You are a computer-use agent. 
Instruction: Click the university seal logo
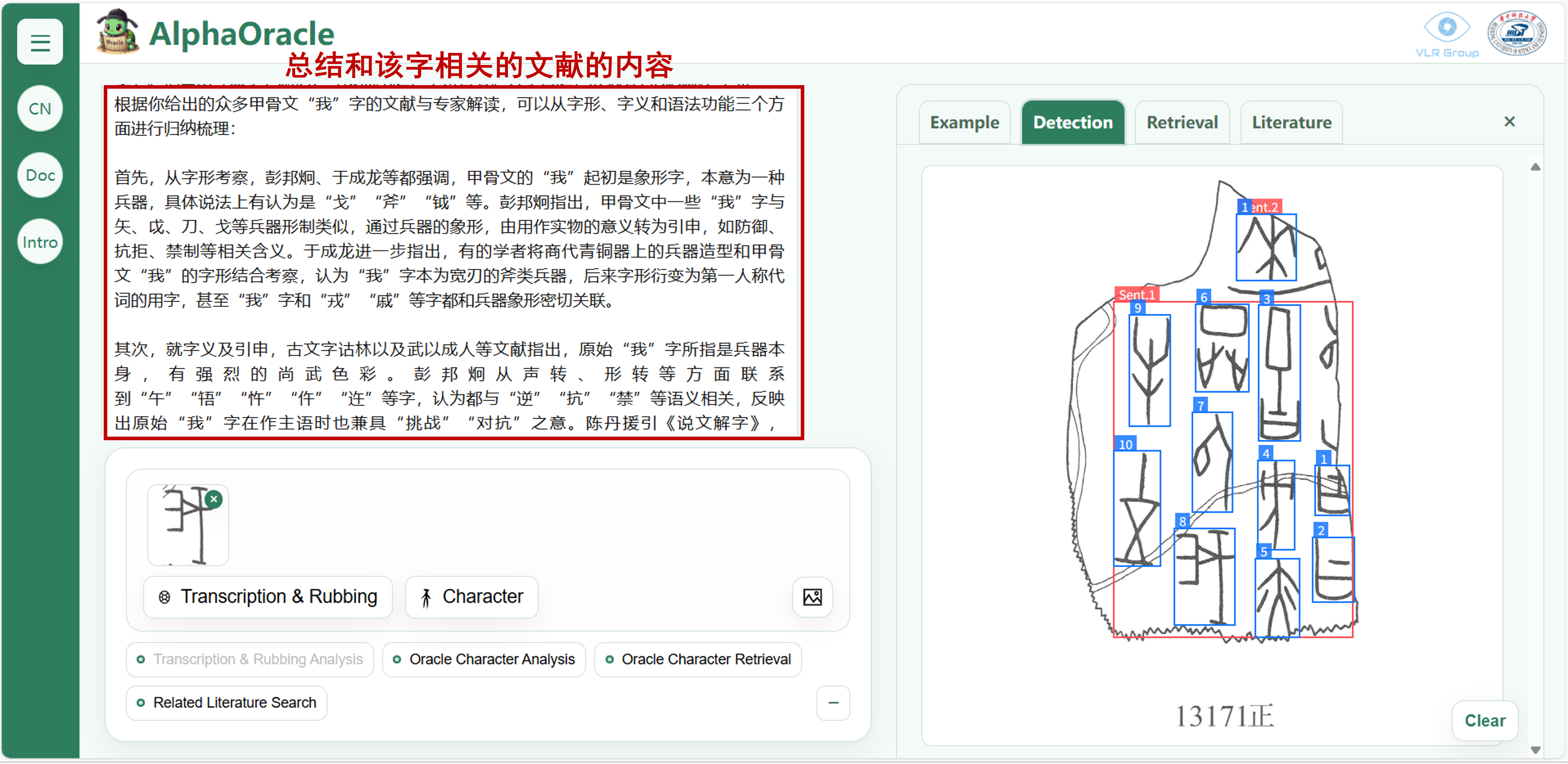tap(1516, 33)
